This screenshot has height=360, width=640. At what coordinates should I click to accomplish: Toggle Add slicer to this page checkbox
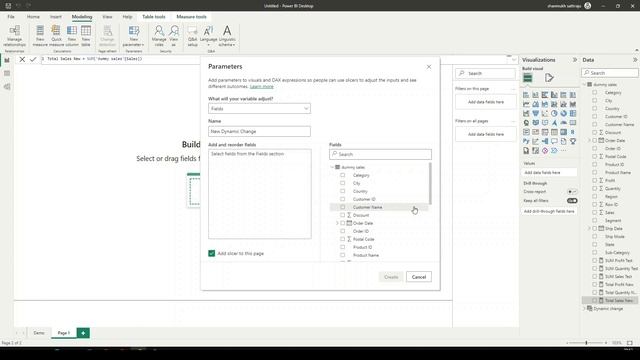211,253
